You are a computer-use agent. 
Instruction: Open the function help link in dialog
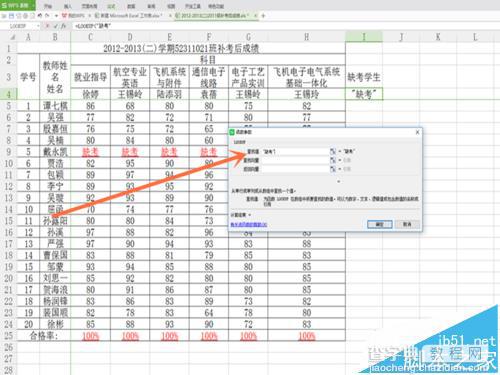[x=249, y=225]
